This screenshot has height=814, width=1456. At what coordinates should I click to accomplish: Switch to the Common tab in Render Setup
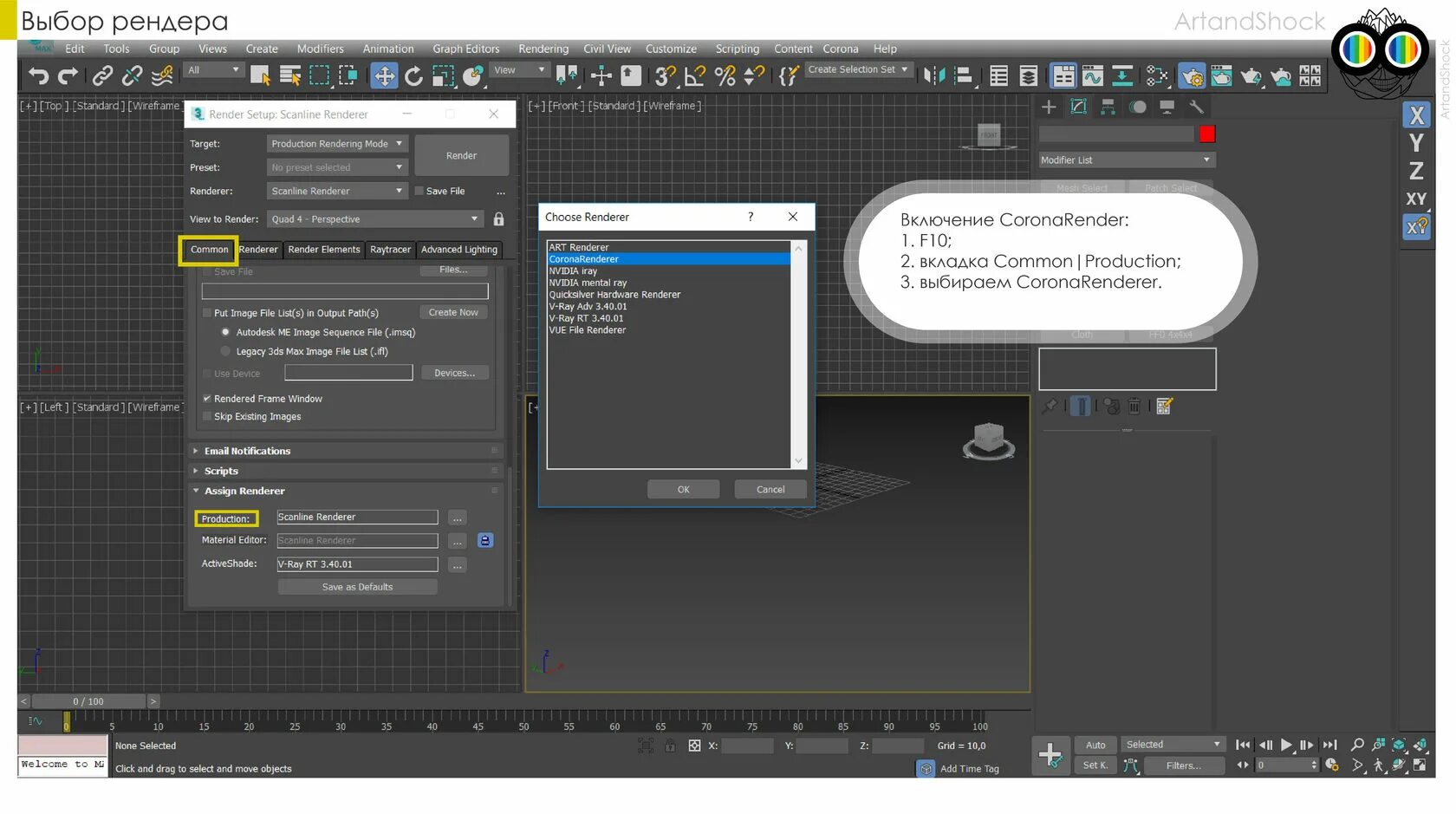point(209,250)
